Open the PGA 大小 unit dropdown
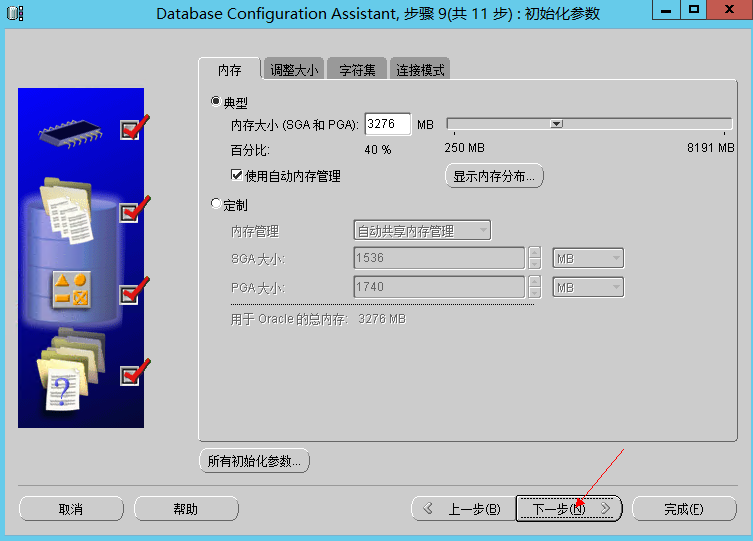 [x=588, y=287]
